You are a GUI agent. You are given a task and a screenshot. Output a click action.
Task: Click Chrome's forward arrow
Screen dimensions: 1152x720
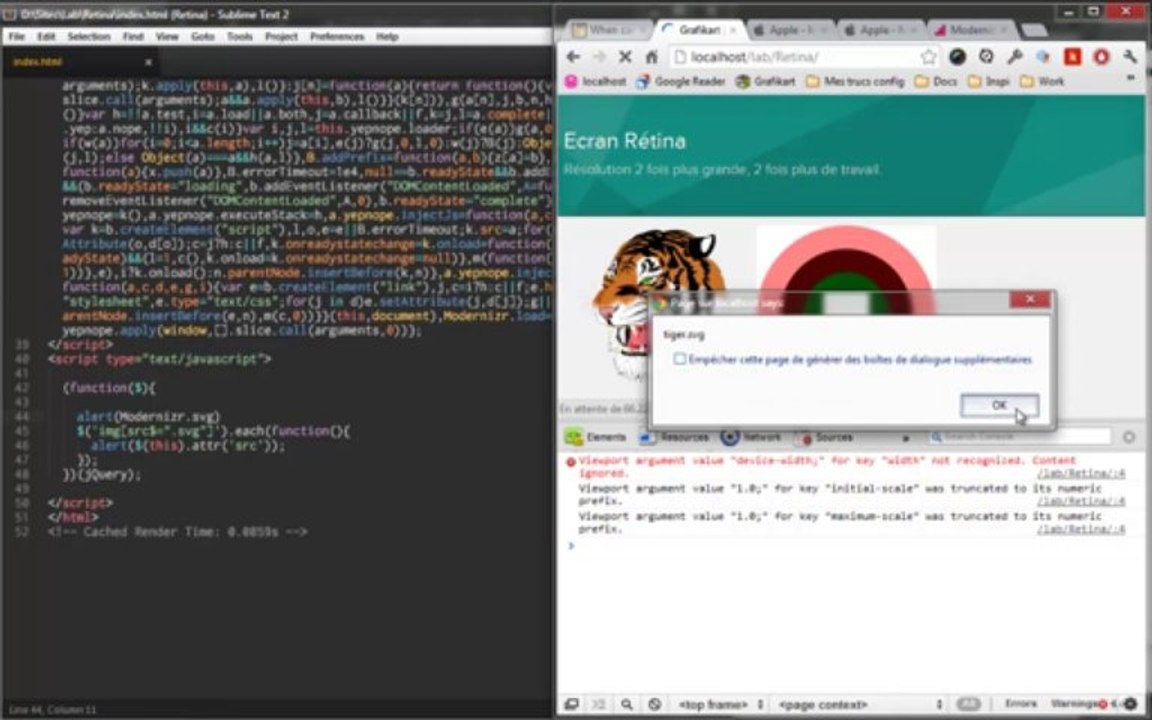[599, 57]
